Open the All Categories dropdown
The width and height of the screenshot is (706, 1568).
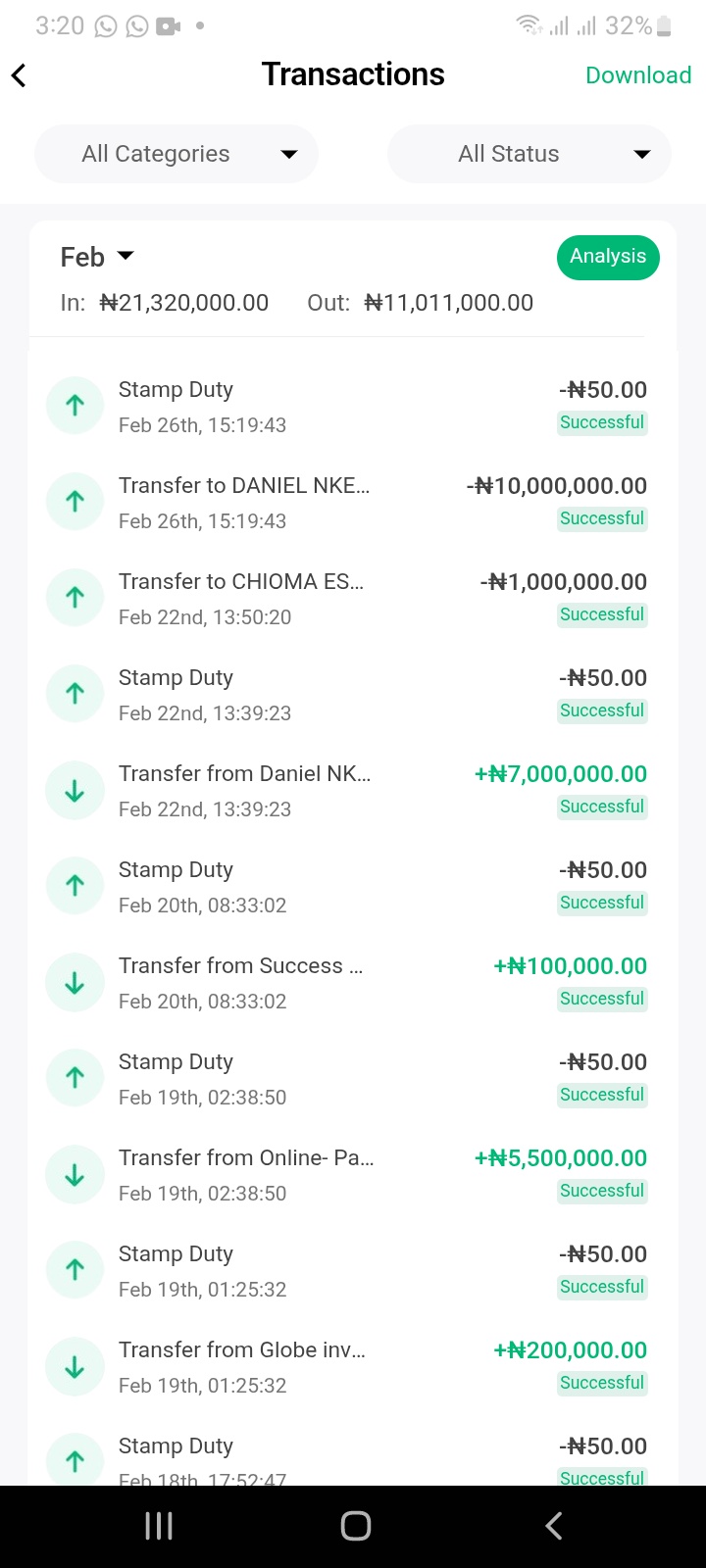(x=176, y=154)
